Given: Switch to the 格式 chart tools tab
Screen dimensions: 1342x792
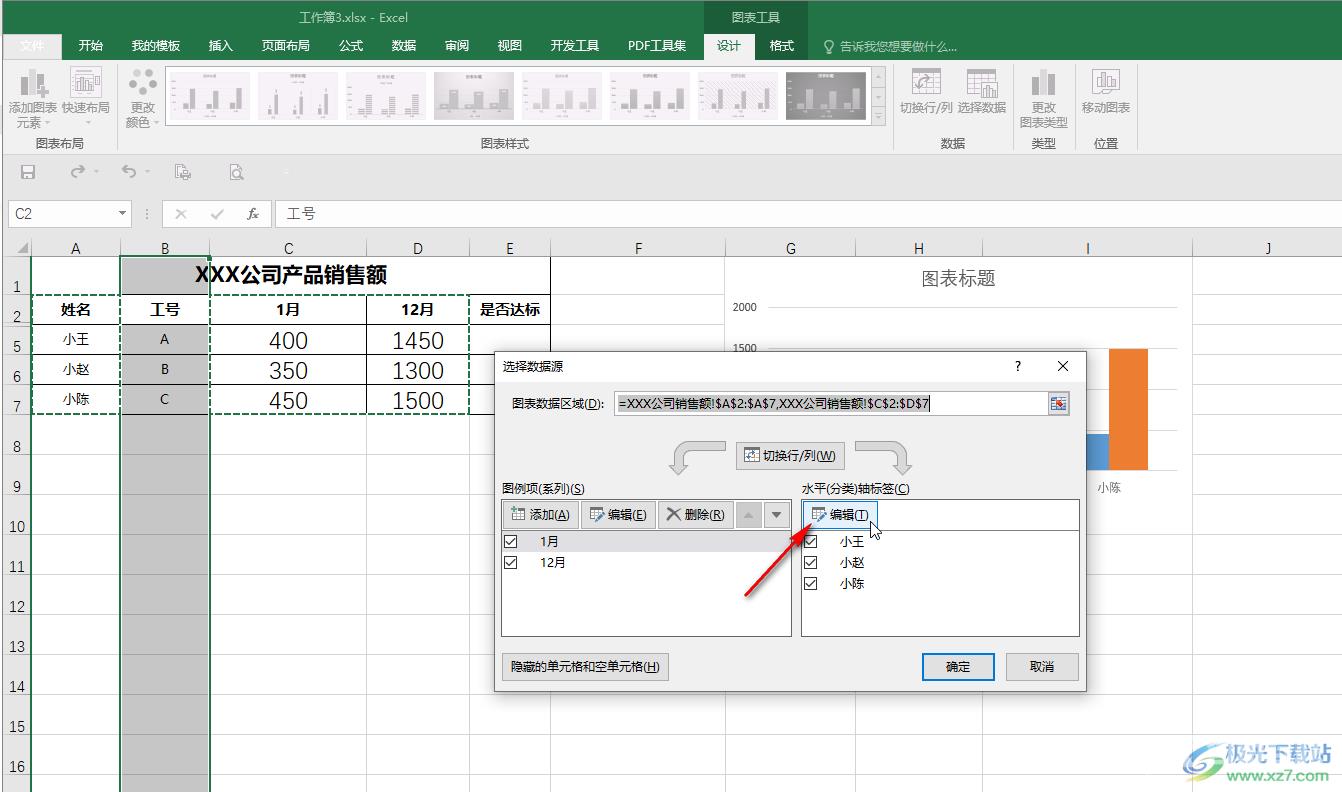Looking at the screenshot, I should tap(782, 46).
